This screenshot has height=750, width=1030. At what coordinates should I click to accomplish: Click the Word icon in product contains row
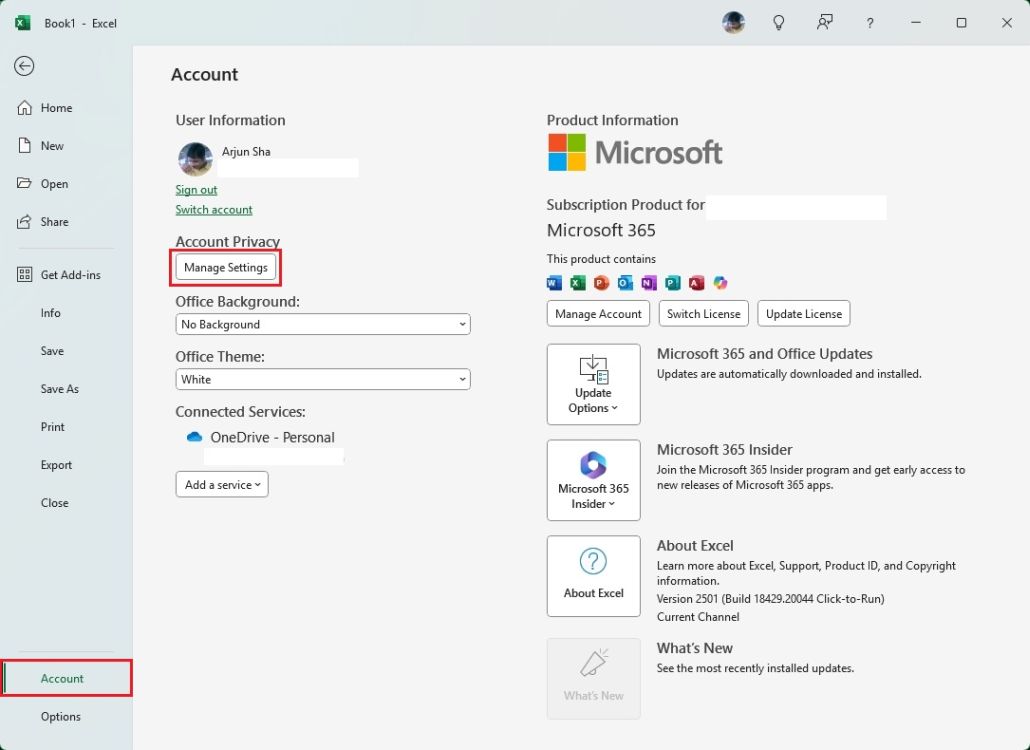point(553,283)
